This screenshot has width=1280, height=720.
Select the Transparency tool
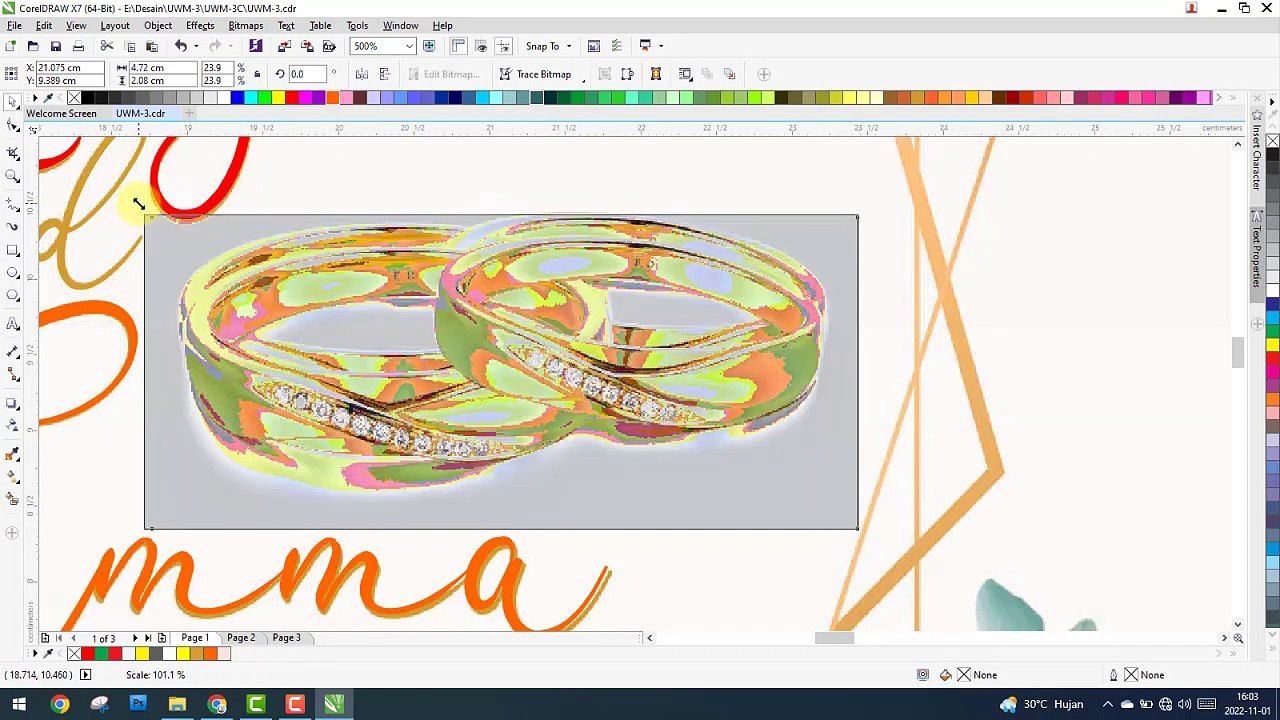tap(13, 426)
